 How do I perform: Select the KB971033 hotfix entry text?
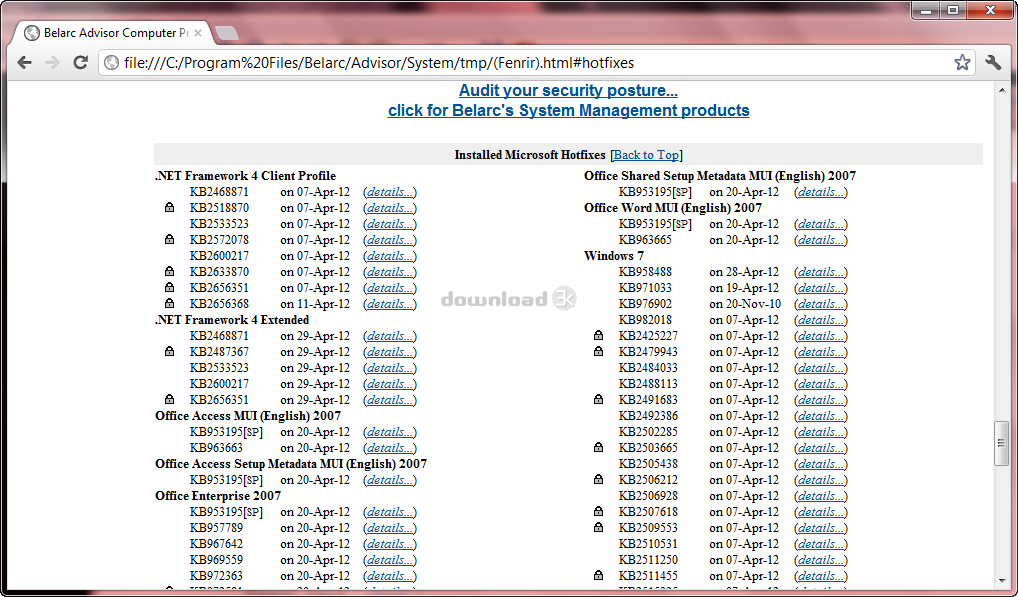click(645, 287)
